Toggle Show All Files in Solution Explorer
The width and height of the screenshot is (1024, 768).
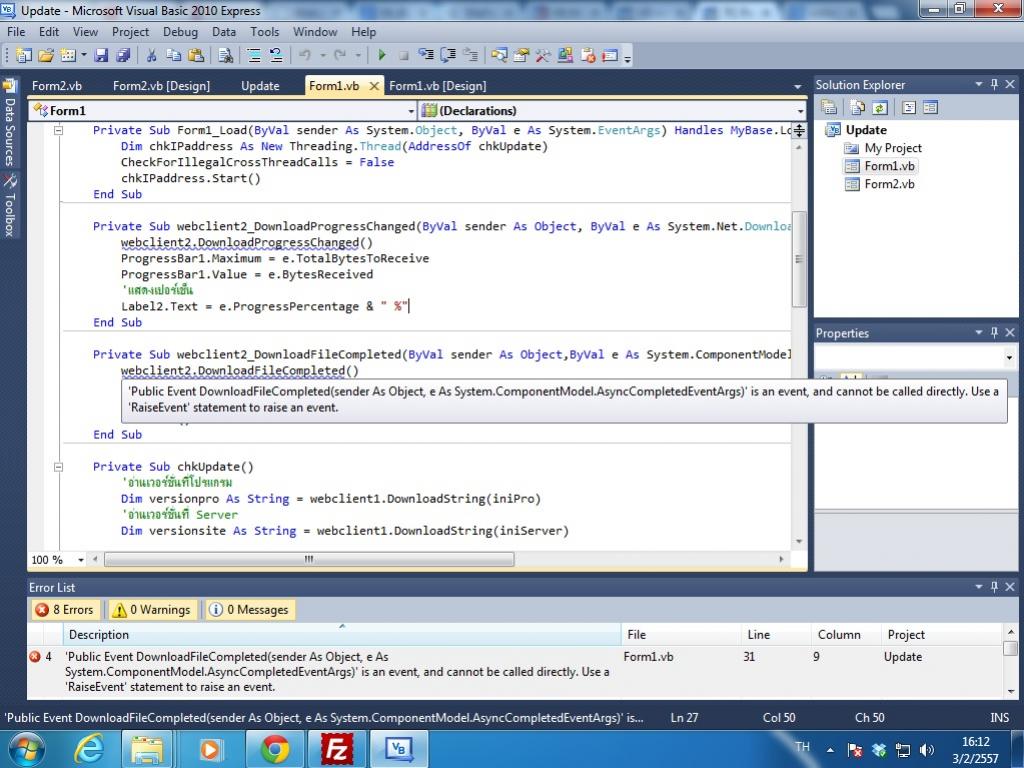pyautogui.click(x=858, y=108)
